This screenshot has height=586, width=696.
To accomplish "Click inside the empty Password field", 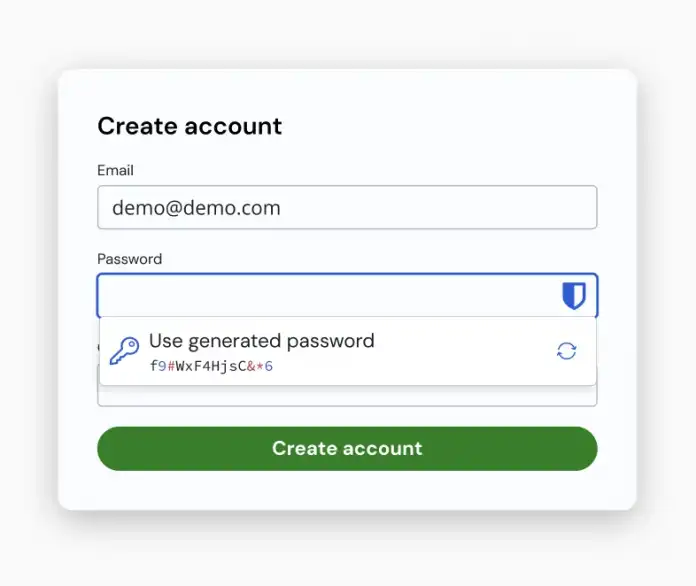I will [320, 296].
